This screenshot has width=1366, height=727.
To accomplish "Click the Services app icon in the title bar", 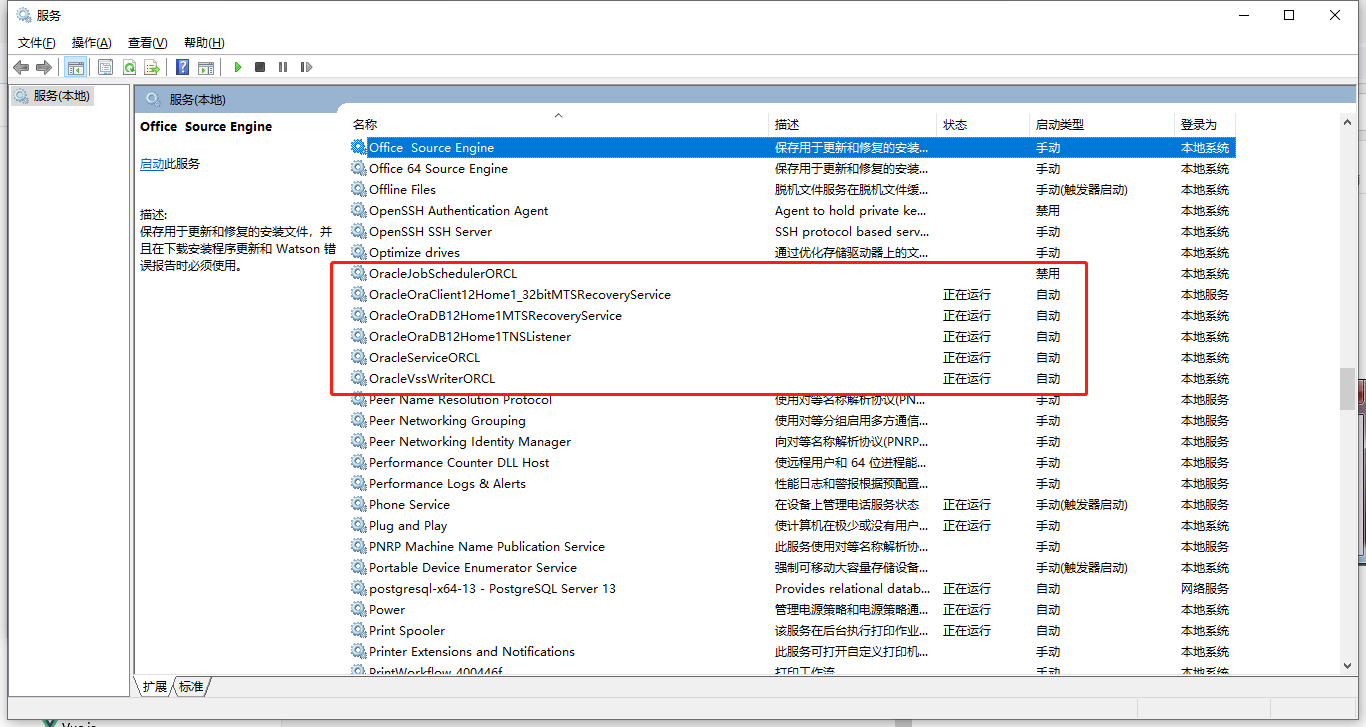I will coord(23,15).
